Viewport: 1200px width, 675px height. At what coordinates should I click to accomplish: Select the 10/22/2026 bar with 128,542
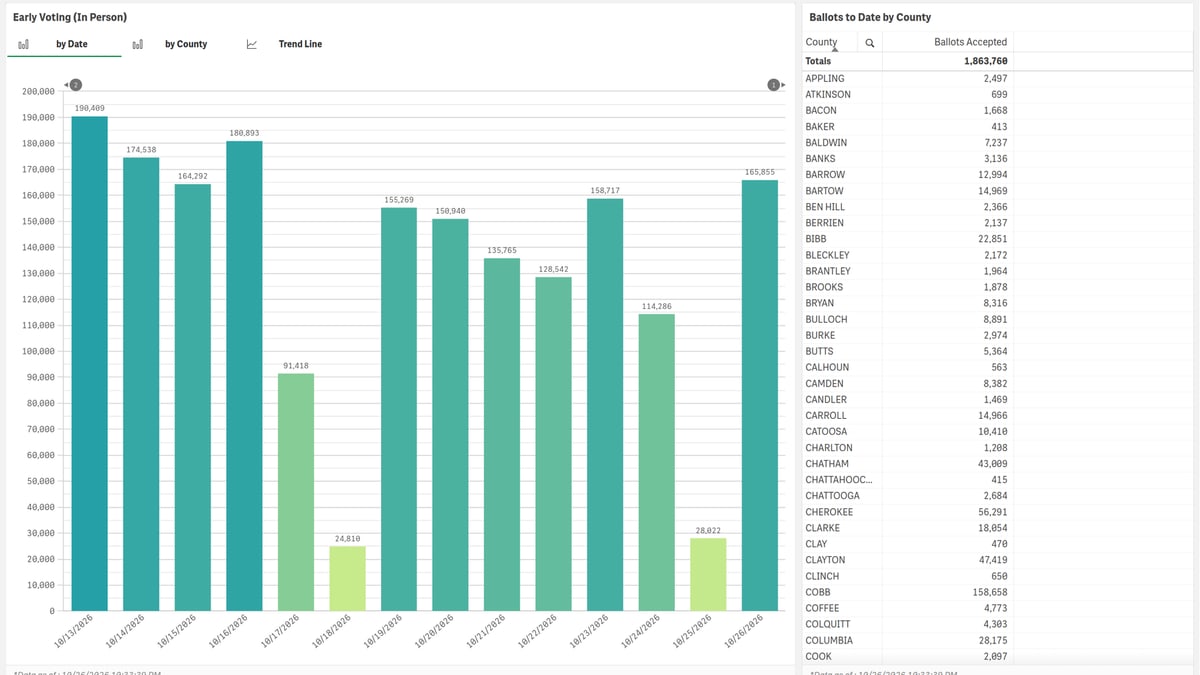(x=553, y=444)
